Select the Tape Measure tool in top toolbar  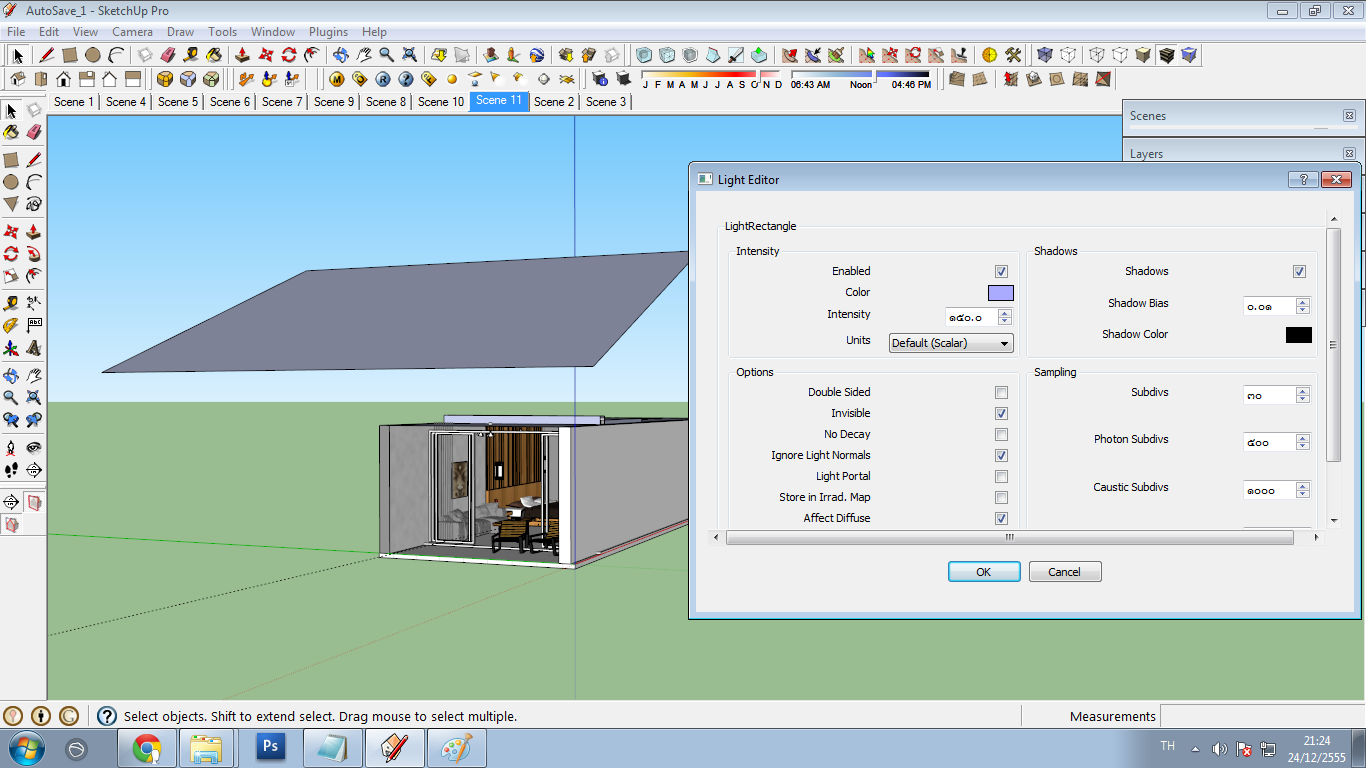point(190,55)
